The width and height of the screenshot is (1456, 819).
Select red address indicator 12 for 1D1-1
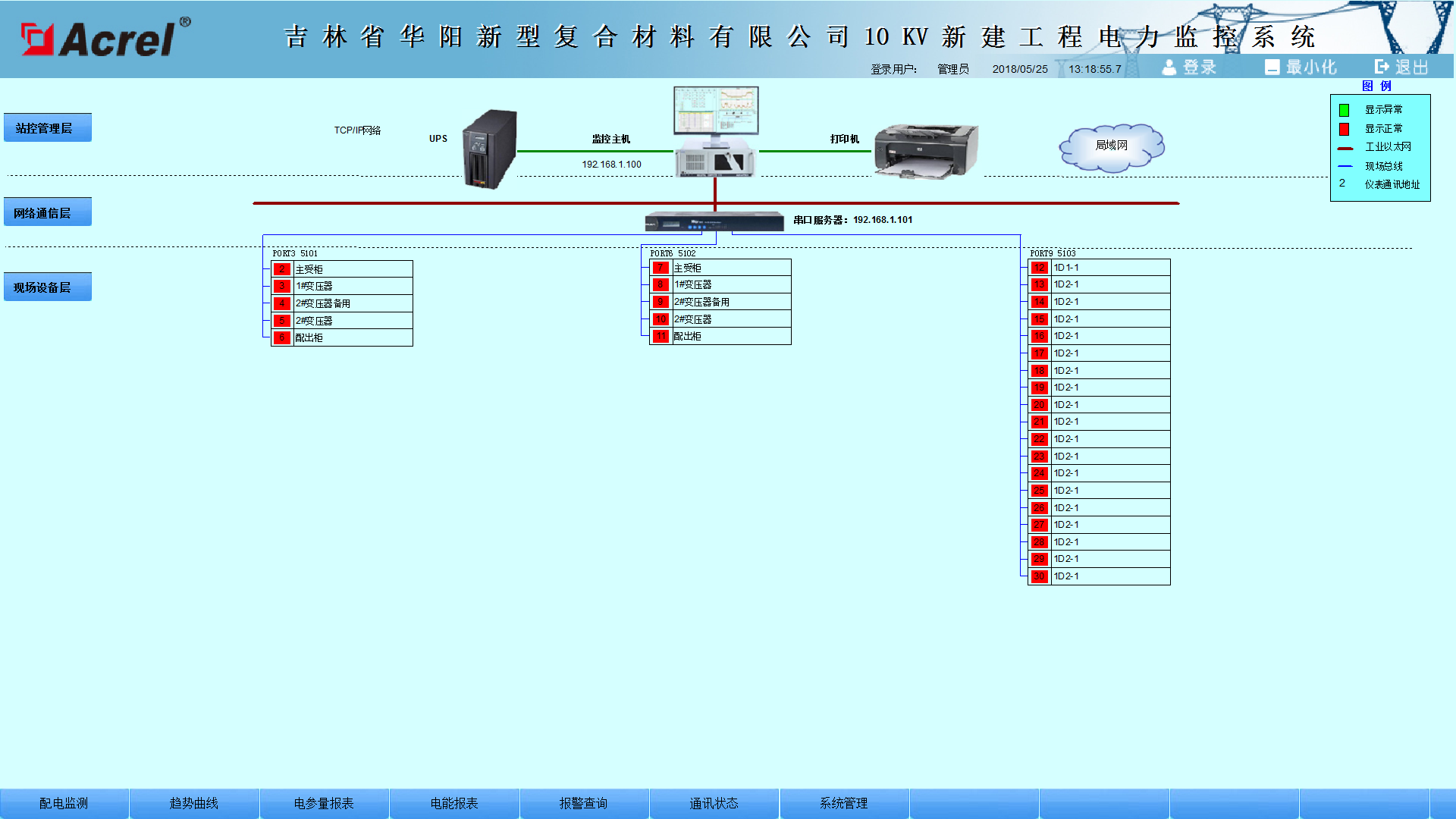(x=1039, y=268)
